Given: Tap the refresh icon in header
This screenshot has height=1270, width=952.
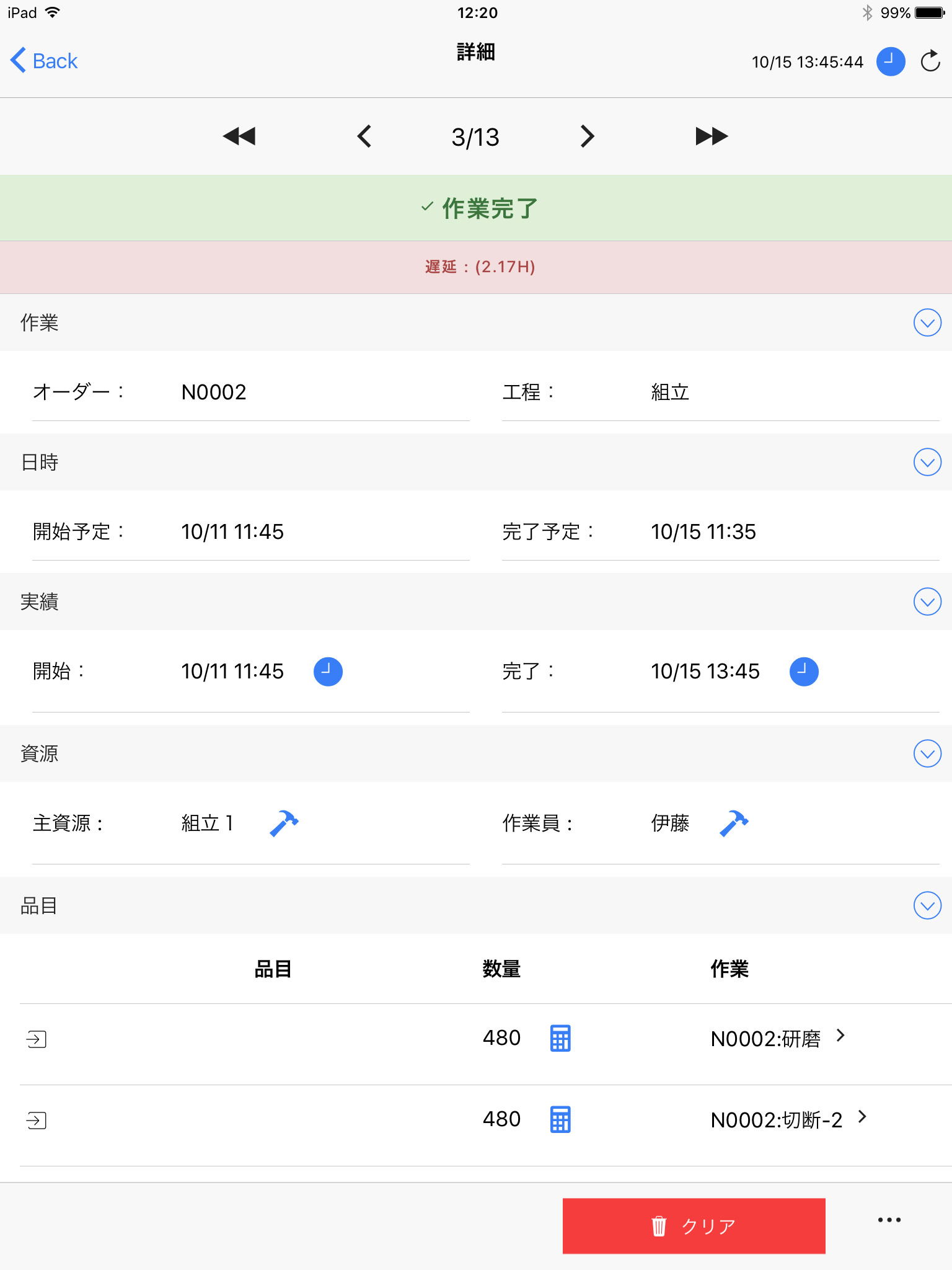Looking at the screenshot, I should 930,61.
